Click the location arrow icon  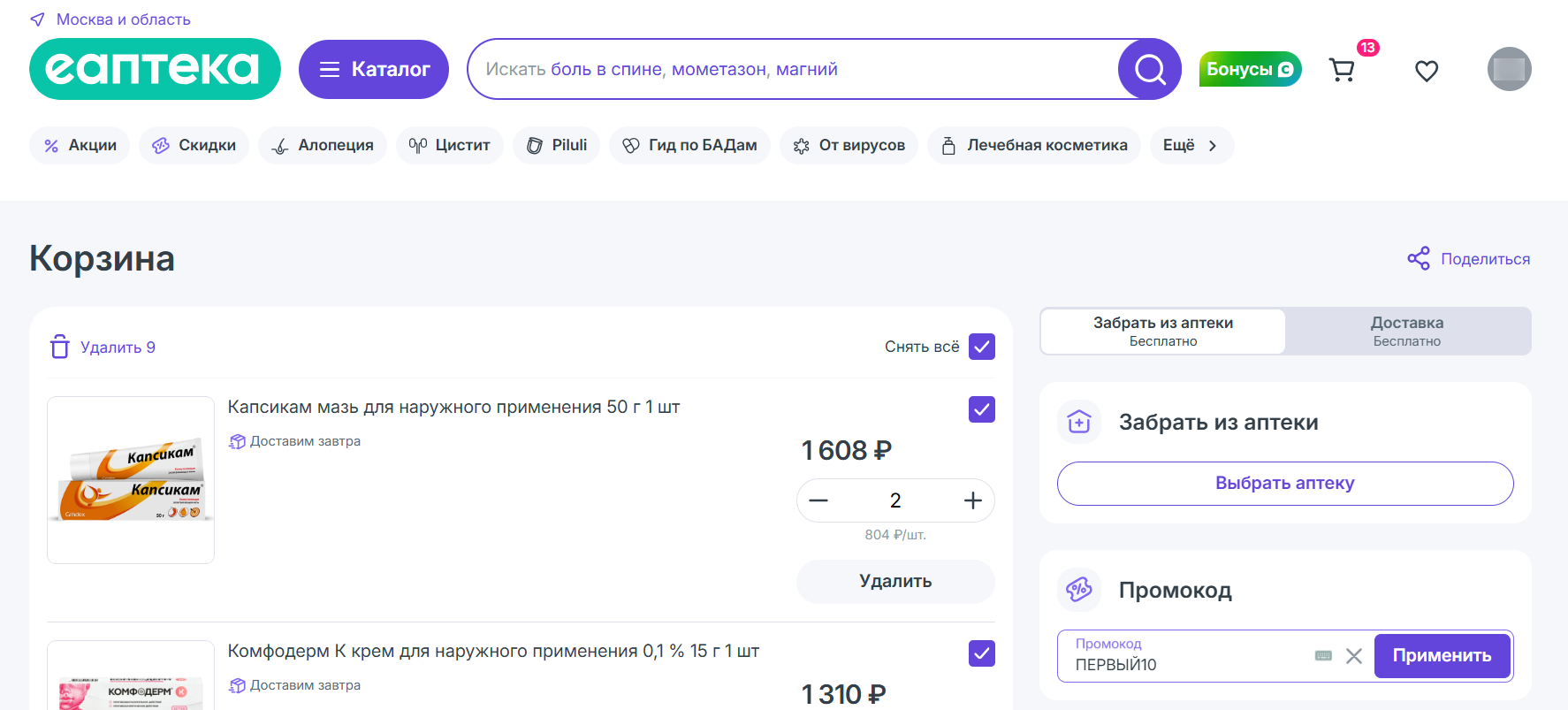pos(37,19)
